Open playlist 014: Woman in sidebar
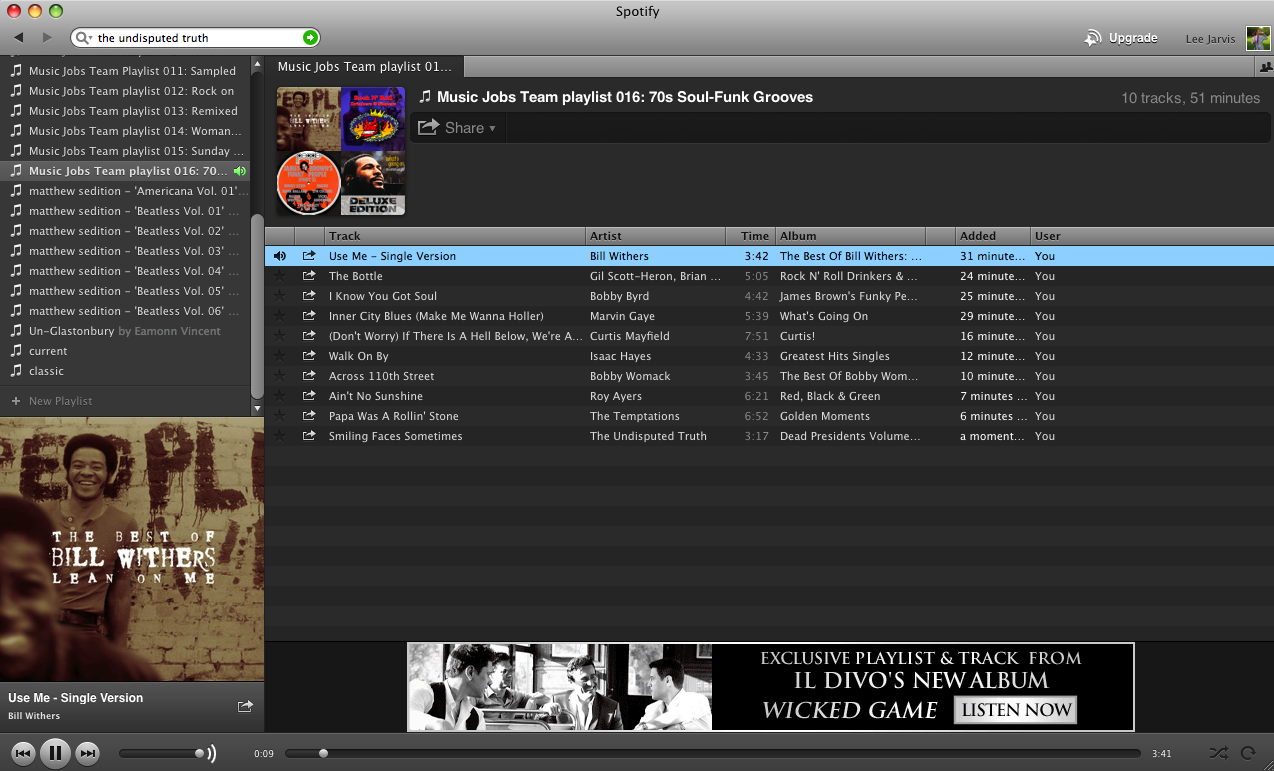 click(x=125, y=131)
